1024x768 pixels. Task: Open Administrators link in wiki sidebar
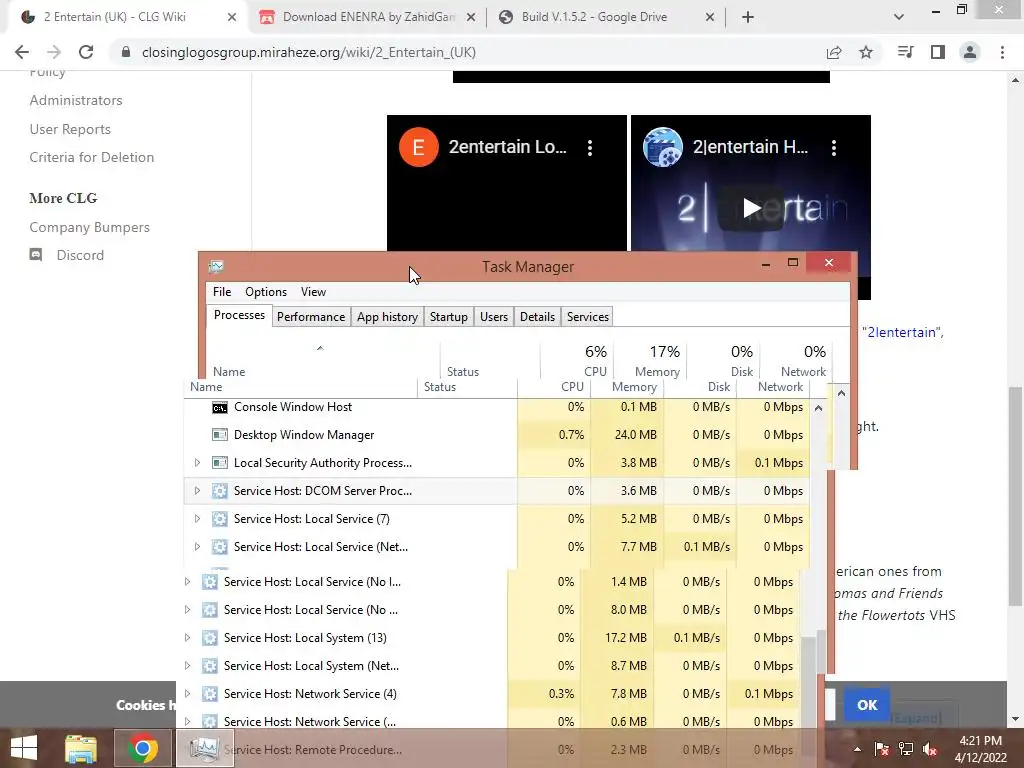(x=76, y=100)
